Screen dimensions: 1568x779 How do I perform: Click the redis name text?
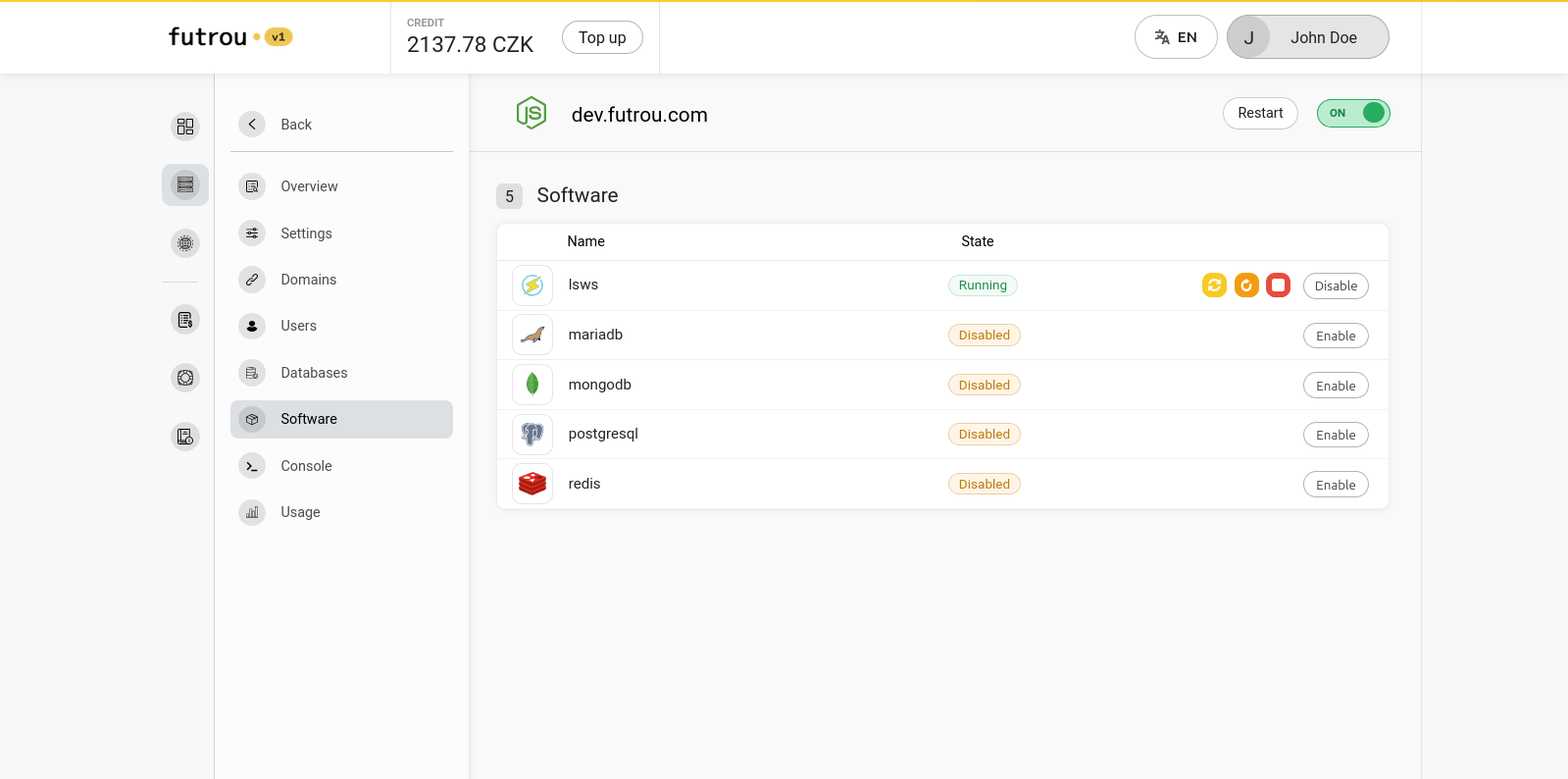point(584,484)
